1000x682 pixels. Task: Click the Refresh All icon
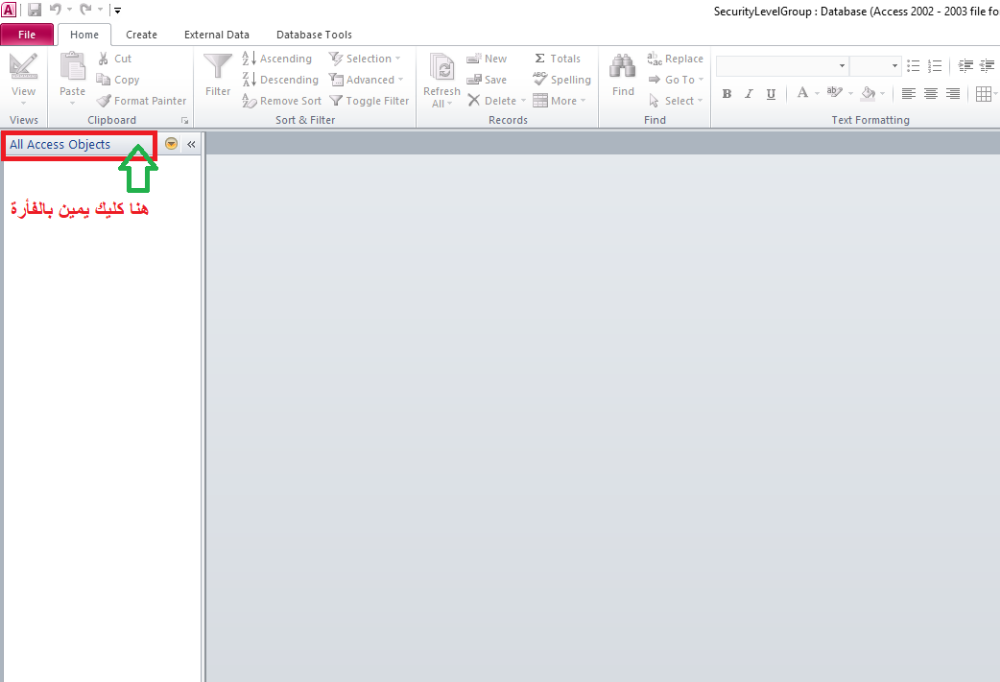click(x=441, y=68)
